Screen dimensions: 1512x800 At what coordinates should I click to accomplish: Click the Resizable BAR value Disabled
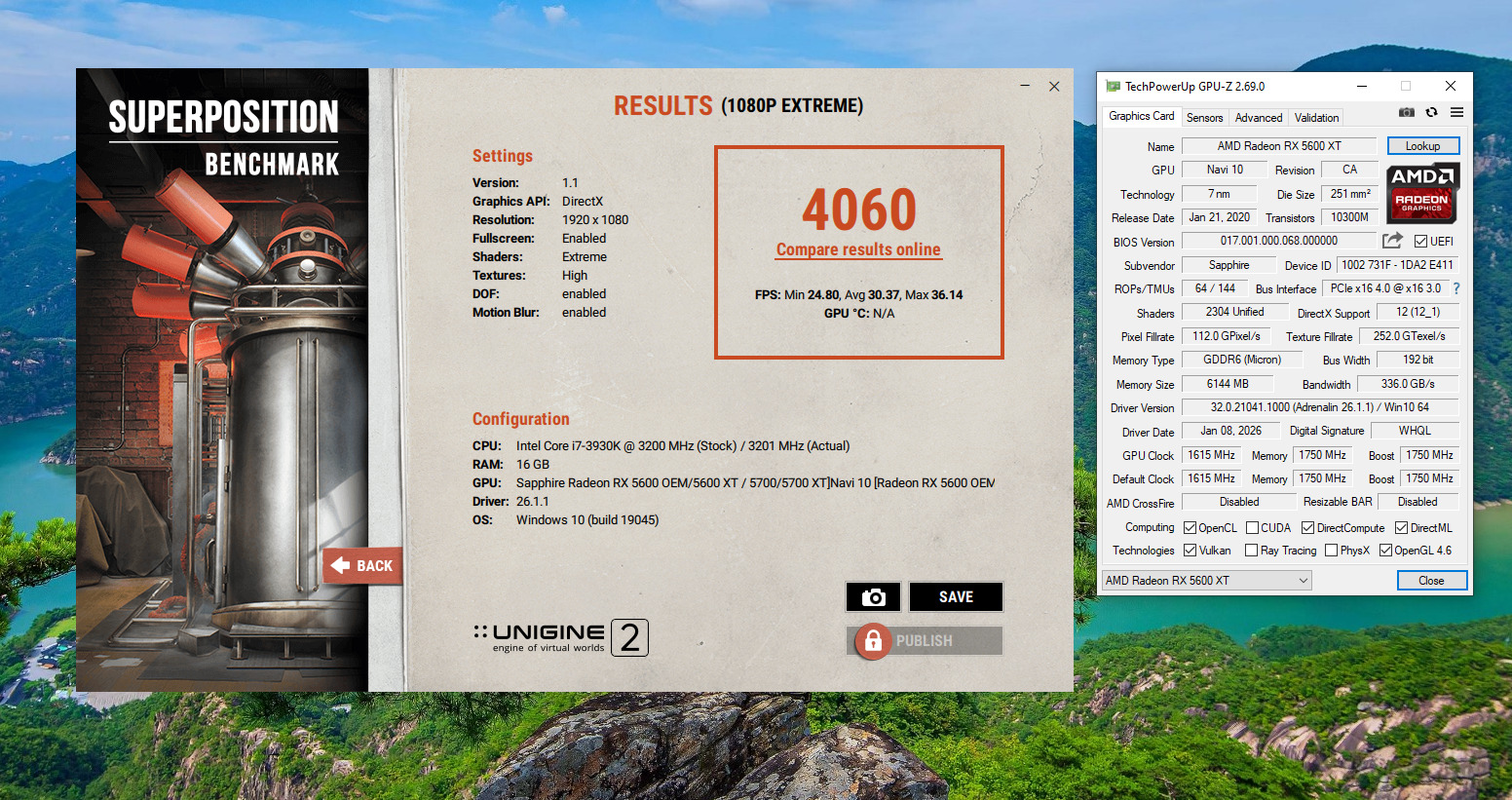click(1417, 502)
